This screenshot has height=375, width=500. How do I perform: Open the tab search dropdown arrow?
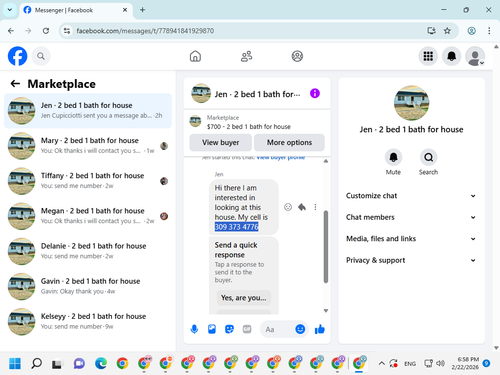[x=10, y=10]
